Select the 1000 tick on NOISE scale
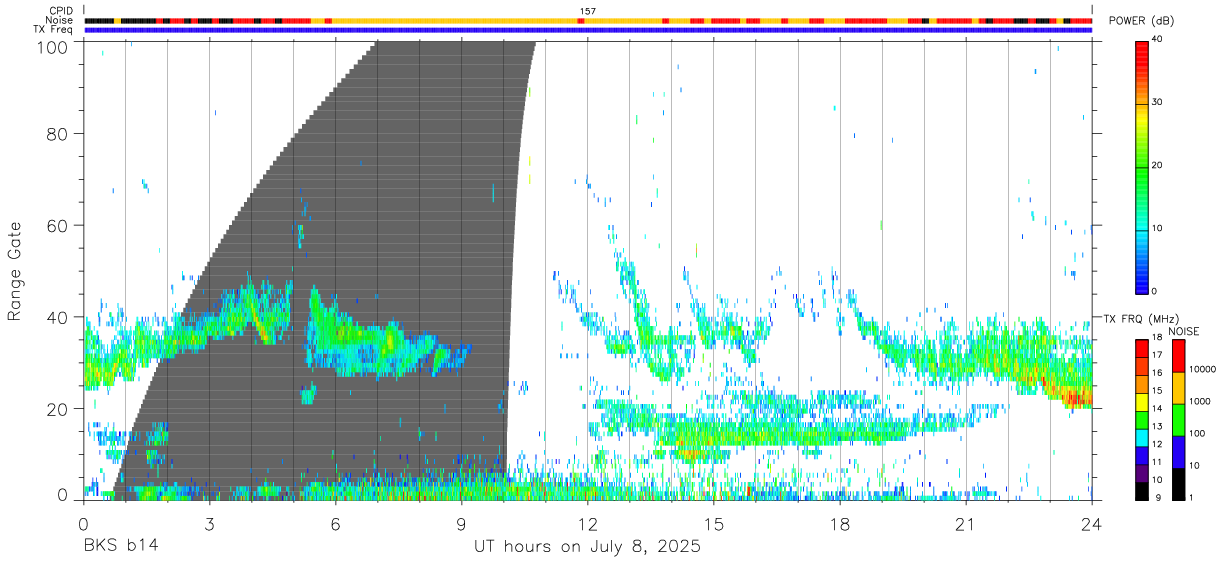This screenshot has height=567, width=1228. pyautogui.click(x=1200, y=401)
